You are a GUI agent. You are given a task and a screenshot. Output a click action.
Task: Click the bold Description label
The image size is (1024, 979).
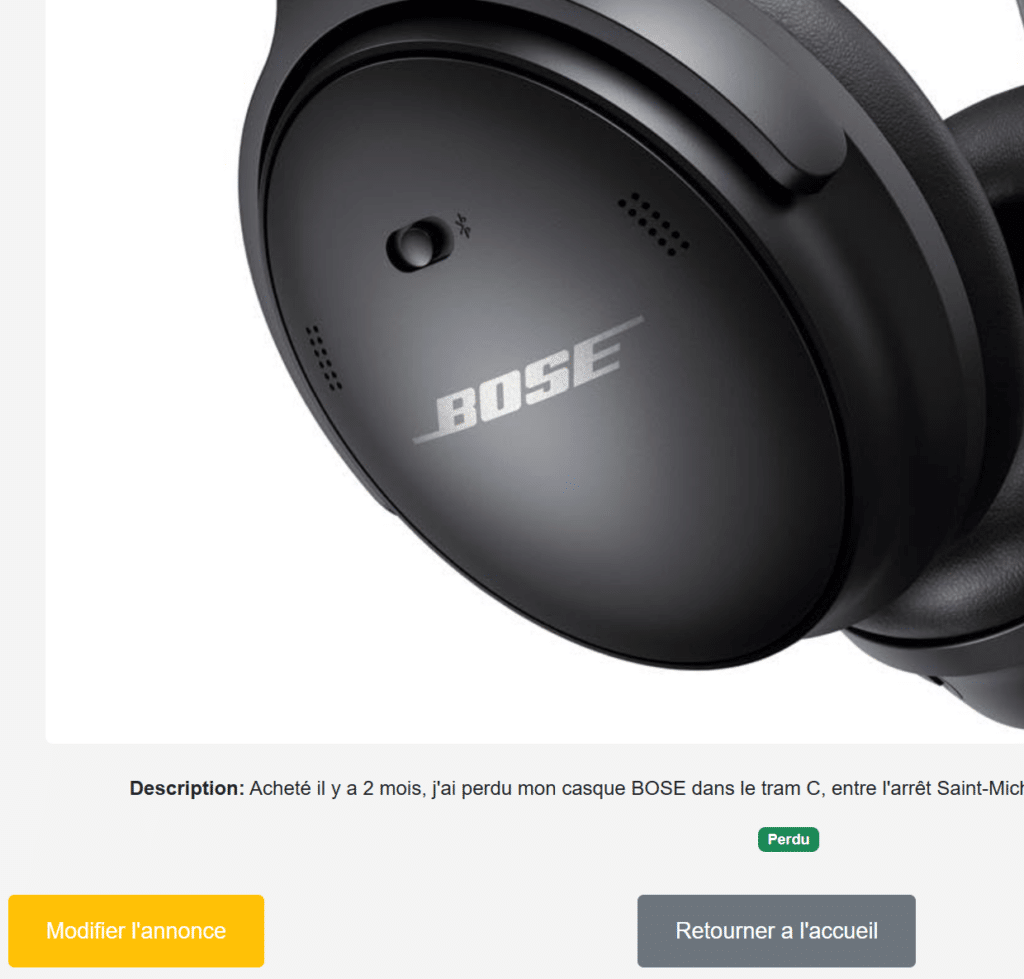pyautogui.click(x=187, y=788)
